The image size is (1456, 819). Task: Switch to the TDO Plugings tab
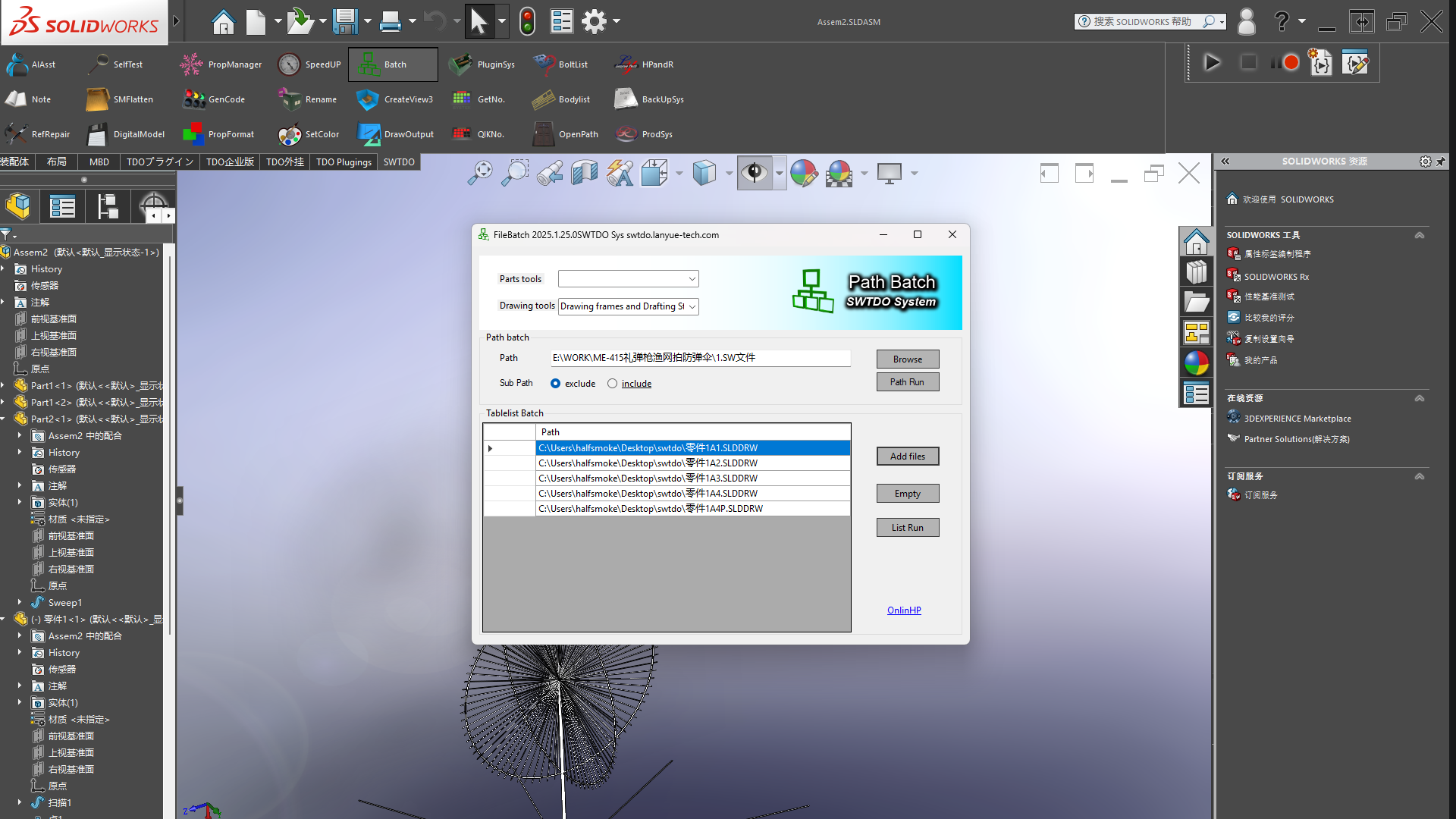344,162
